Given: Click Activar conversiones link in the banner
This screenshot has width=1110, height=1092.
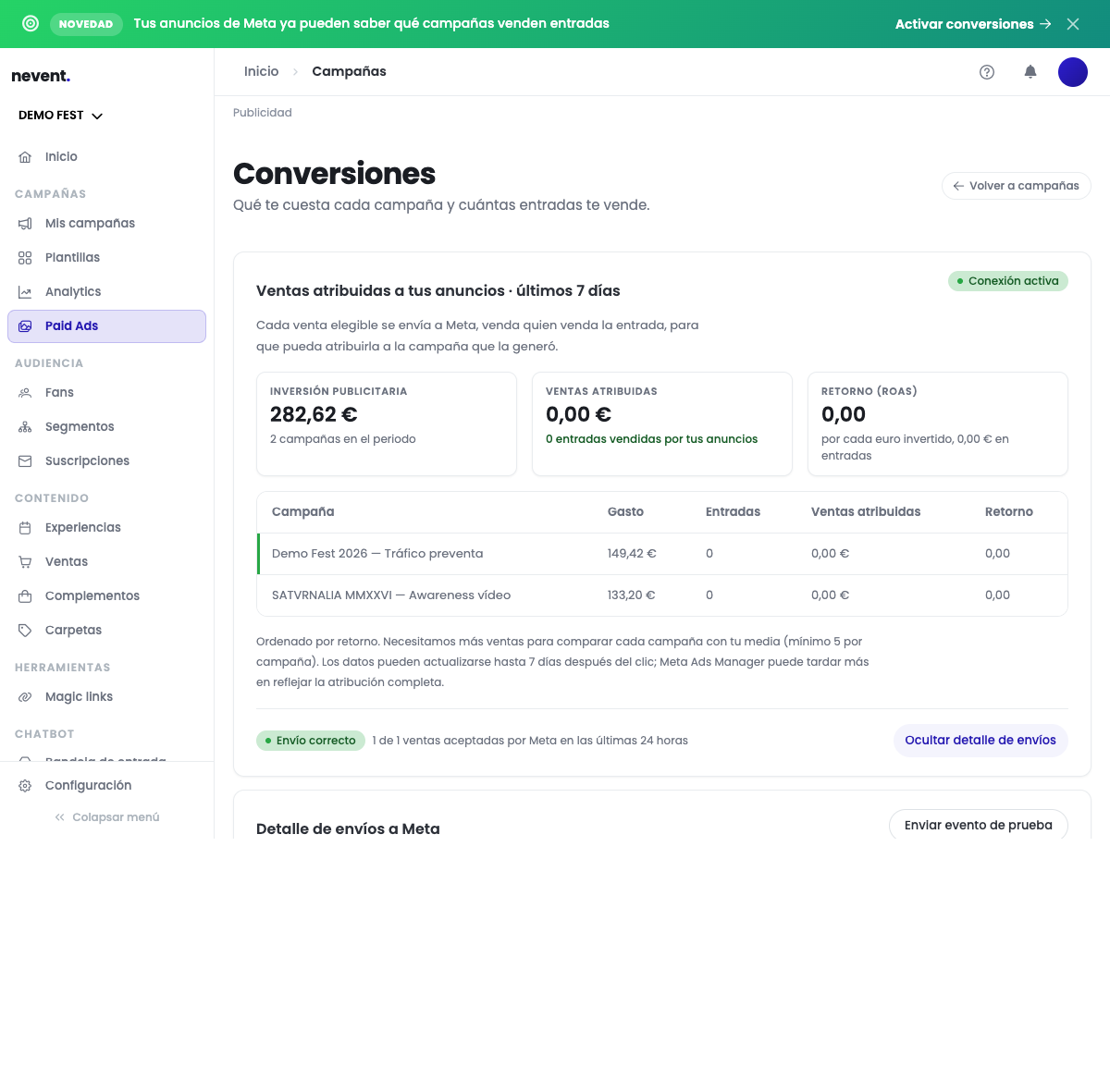Looking at the screenshot, I should pyautogui.click(x=973, y=24).
